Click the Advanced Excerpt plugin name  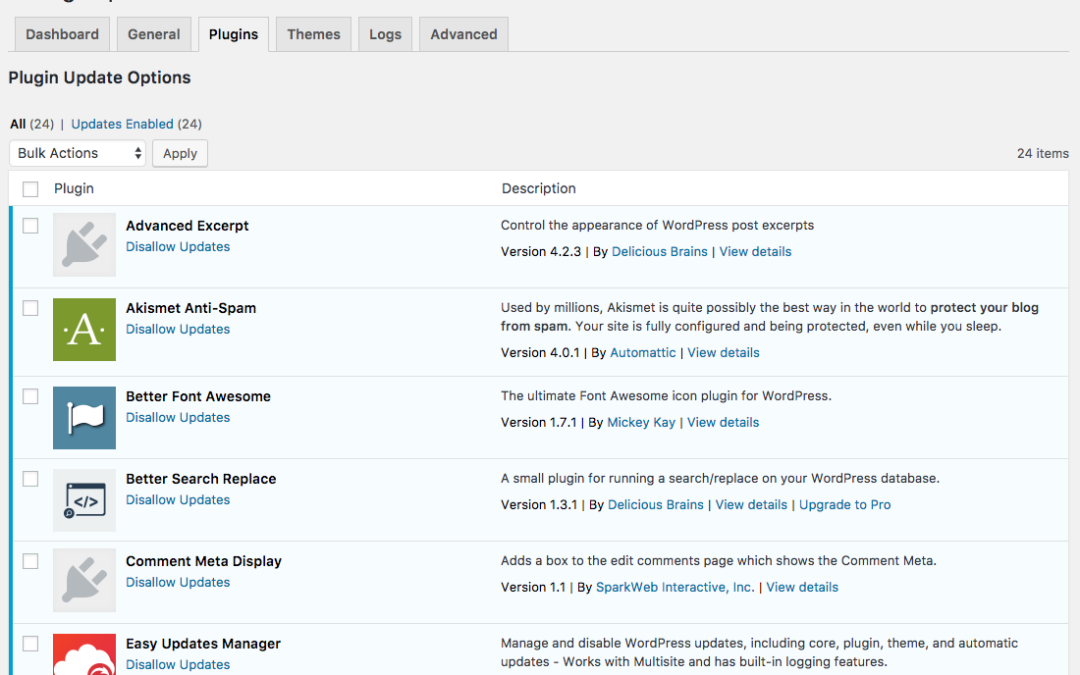coord(187,226)
